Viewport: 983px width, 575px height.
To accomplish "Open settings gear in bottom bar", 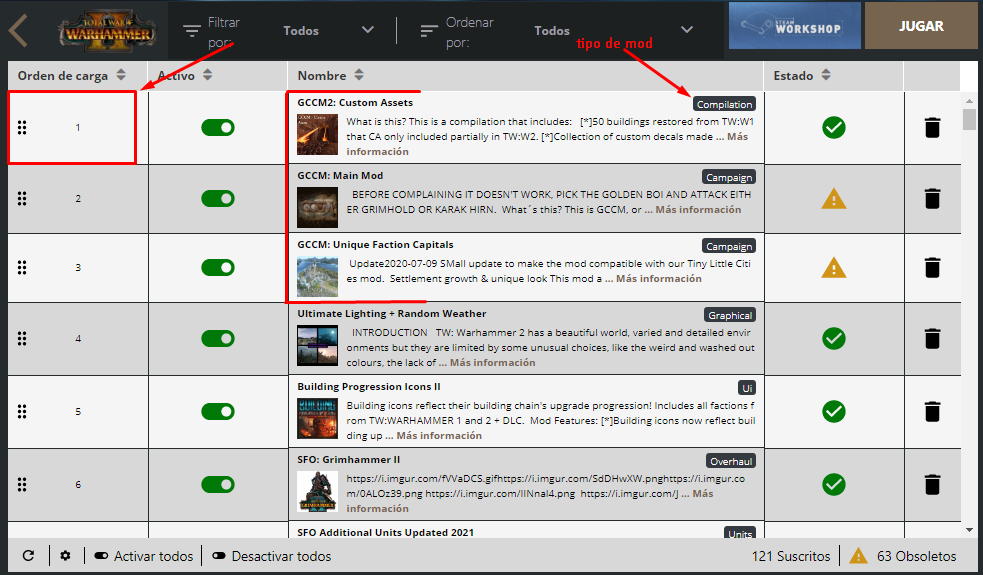I will click(65, 556).
